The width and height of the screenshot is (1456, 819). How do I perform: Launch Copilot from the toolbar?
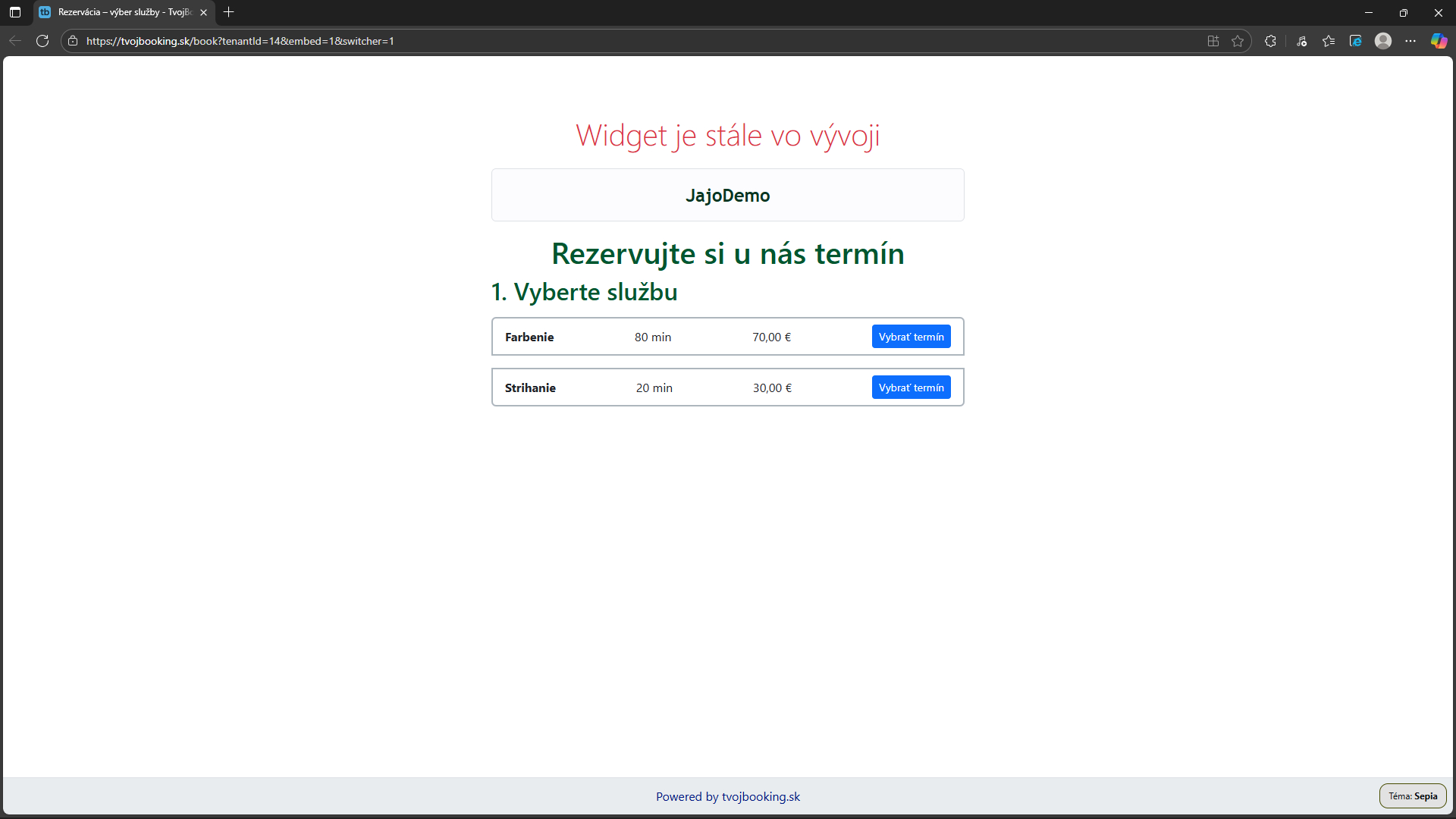pyautogui.click(x=1439, y=41)
